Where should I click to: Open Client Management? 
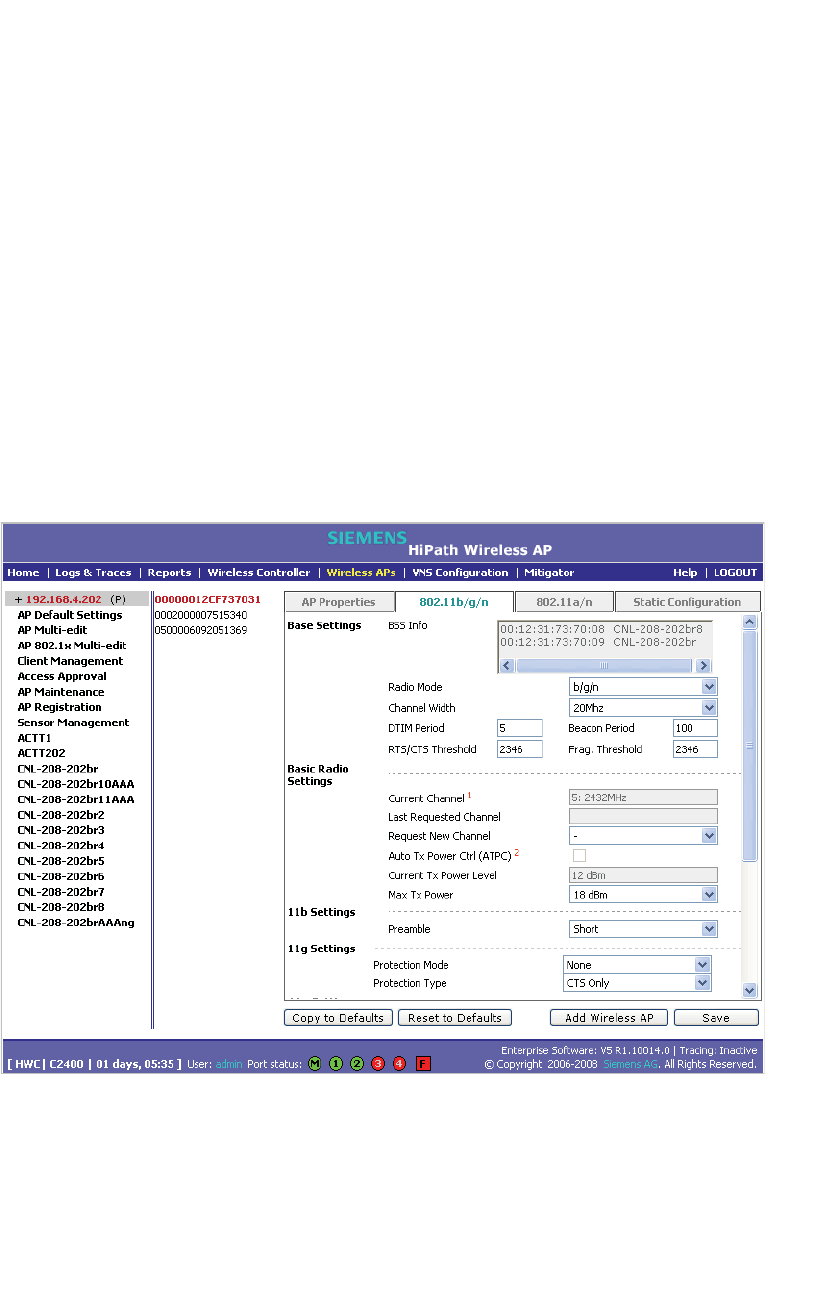tap(70, 661)
